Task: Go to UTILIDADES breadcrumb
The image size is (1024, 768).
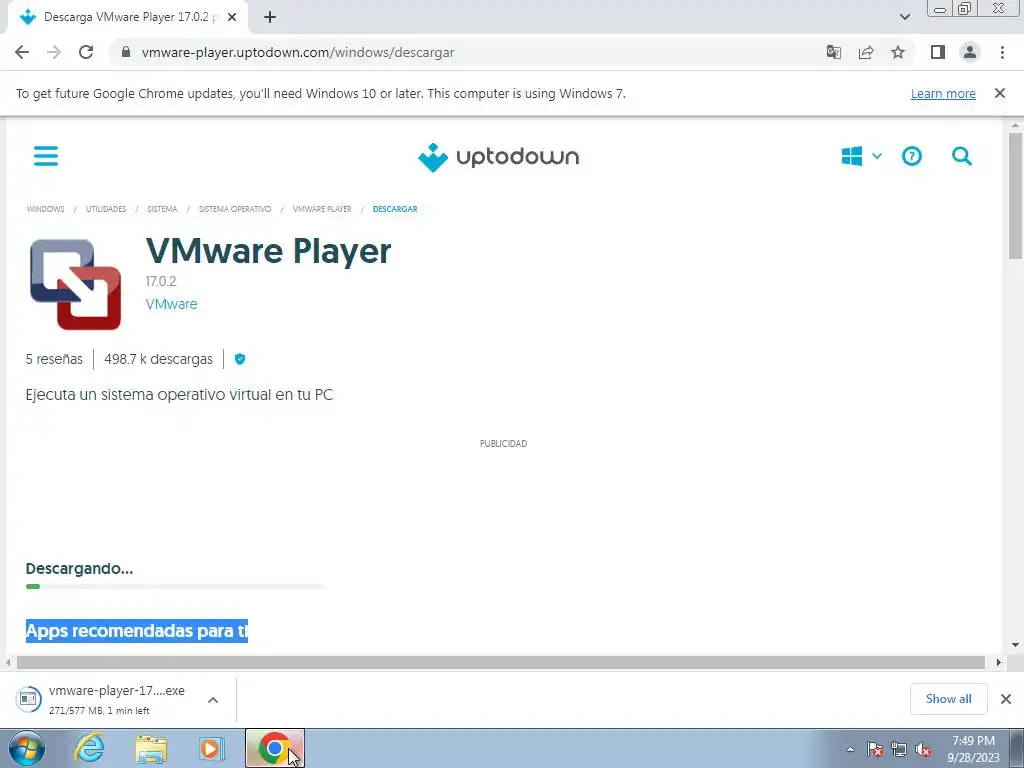Action: 106,209
